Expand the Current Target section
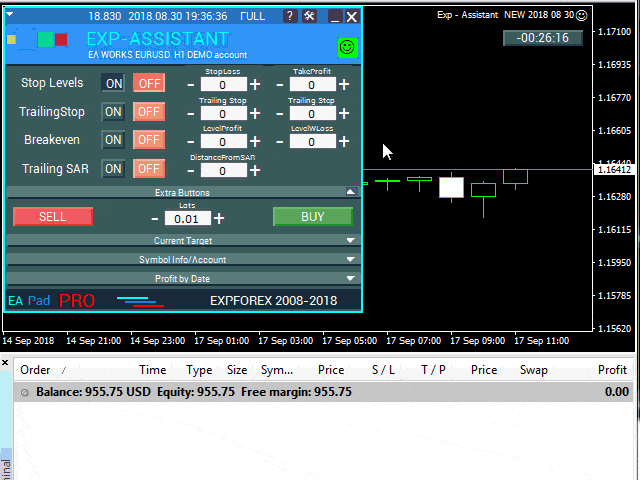Screen dimensions: 640x480 pos(350,241)
